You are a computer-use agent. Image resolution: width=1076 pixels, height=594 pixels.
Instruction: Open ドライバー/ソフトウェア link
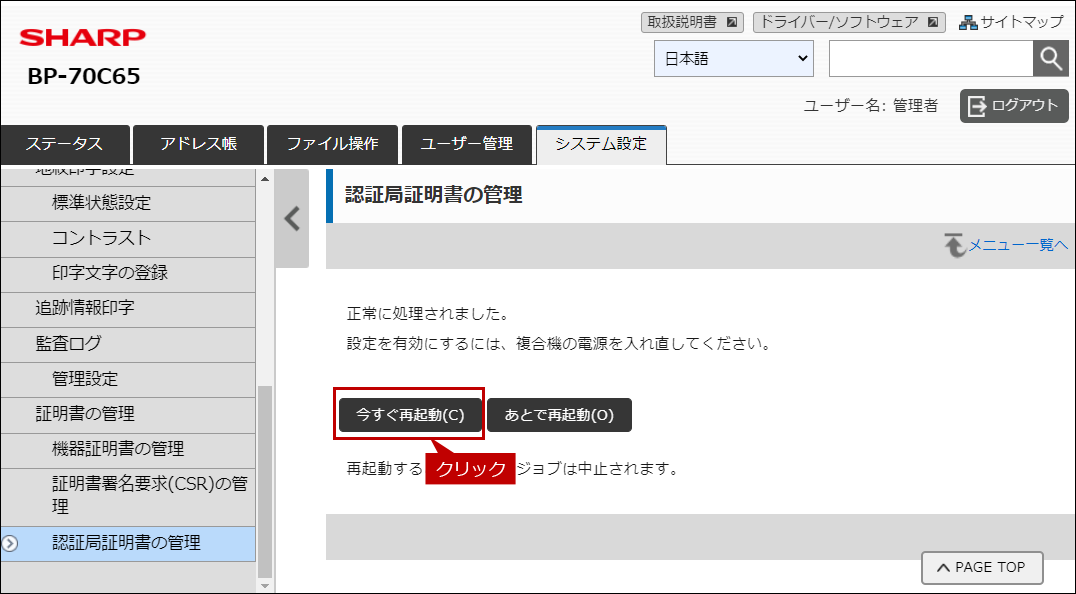point(849,23)
